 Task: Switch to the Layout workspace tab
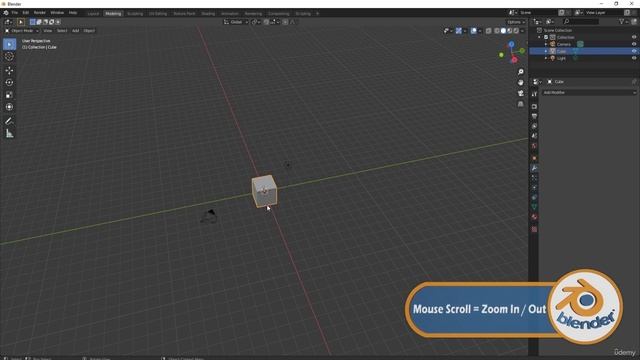[x=93, y=13]
